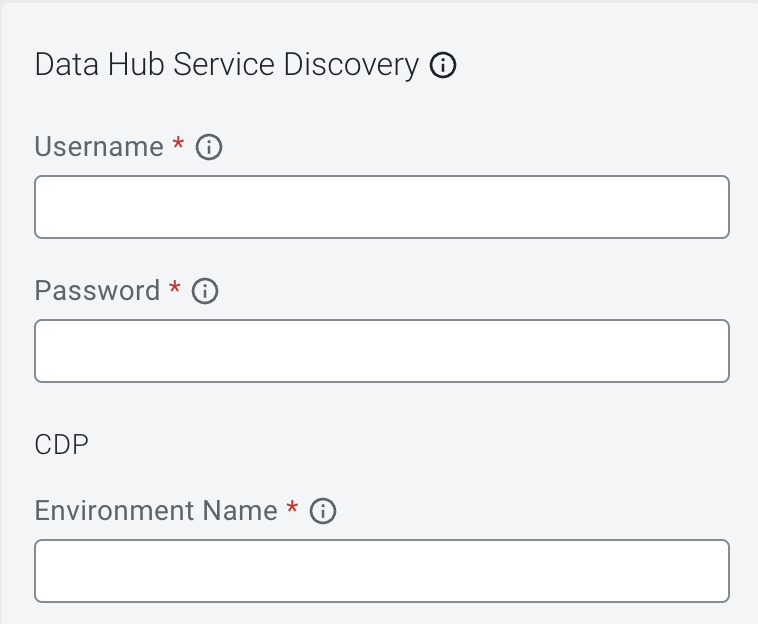Click the red asterisk after Environment Name
Screen dimensions: 758x624
292,507
